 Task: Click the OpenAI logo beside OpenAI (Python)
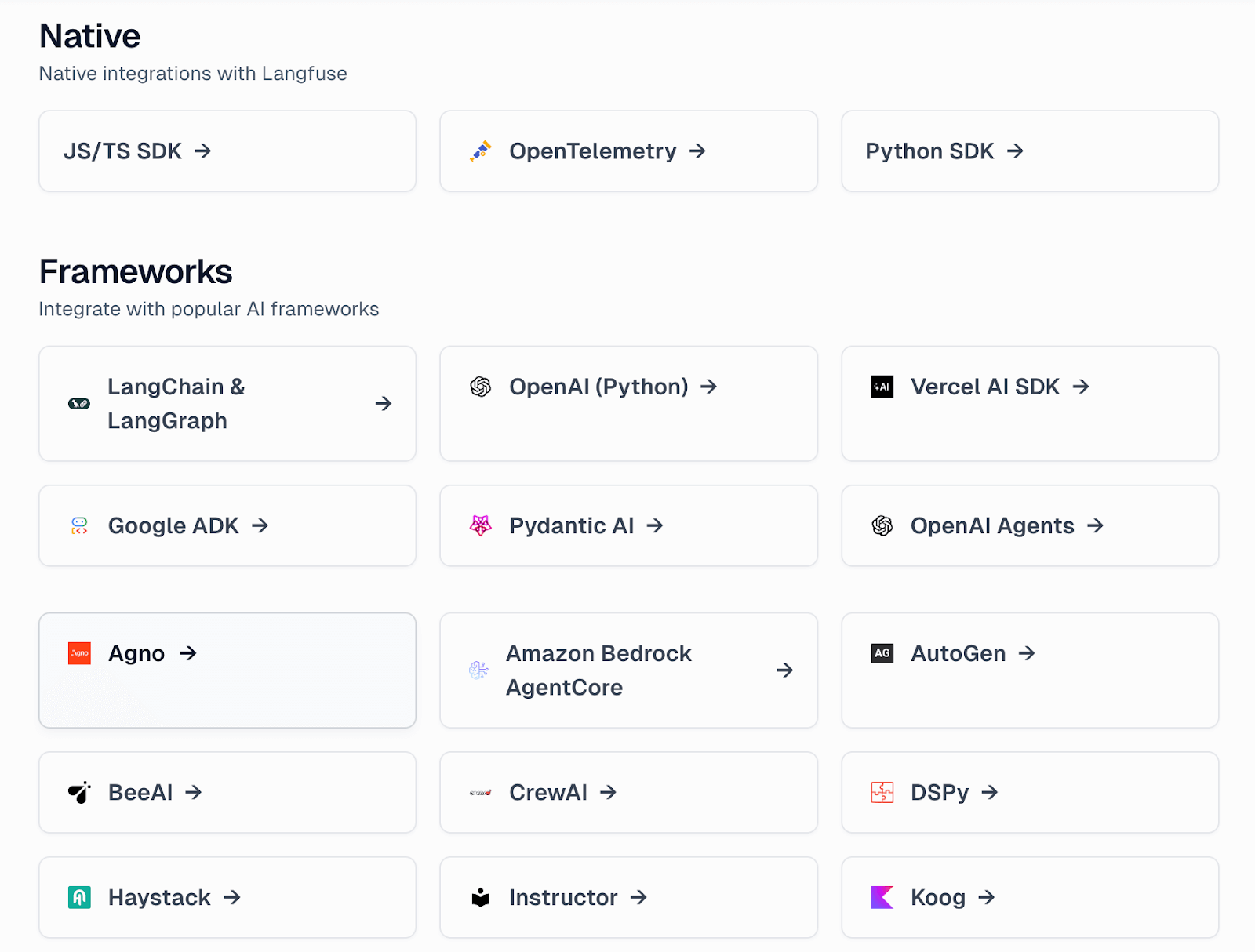click(x=480, y=387)
